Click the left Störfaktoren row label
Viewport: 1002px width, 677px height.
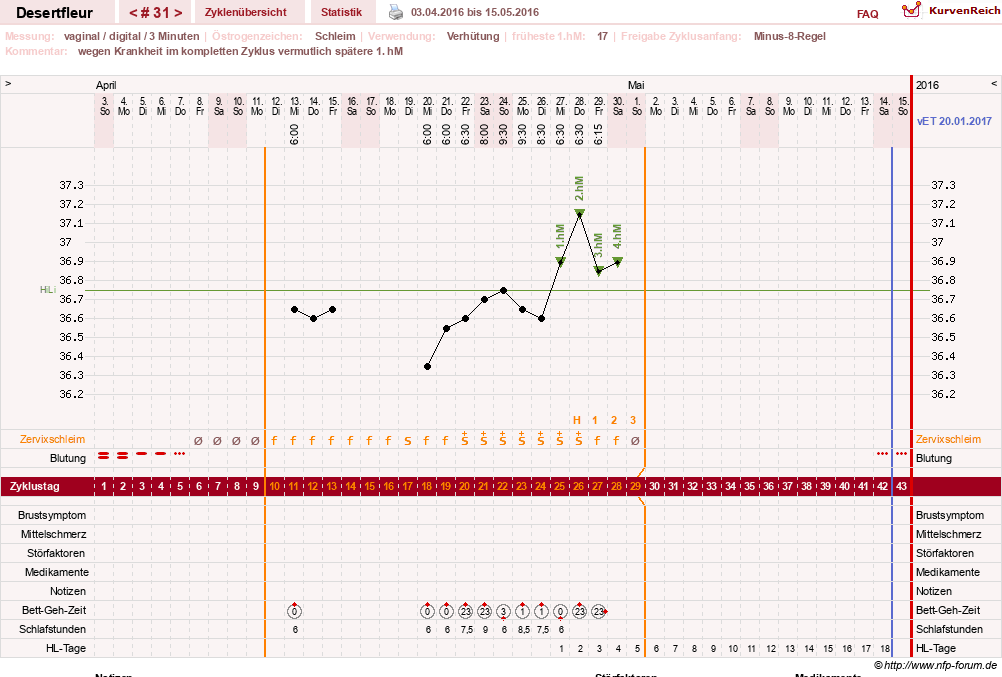point(56,553)
